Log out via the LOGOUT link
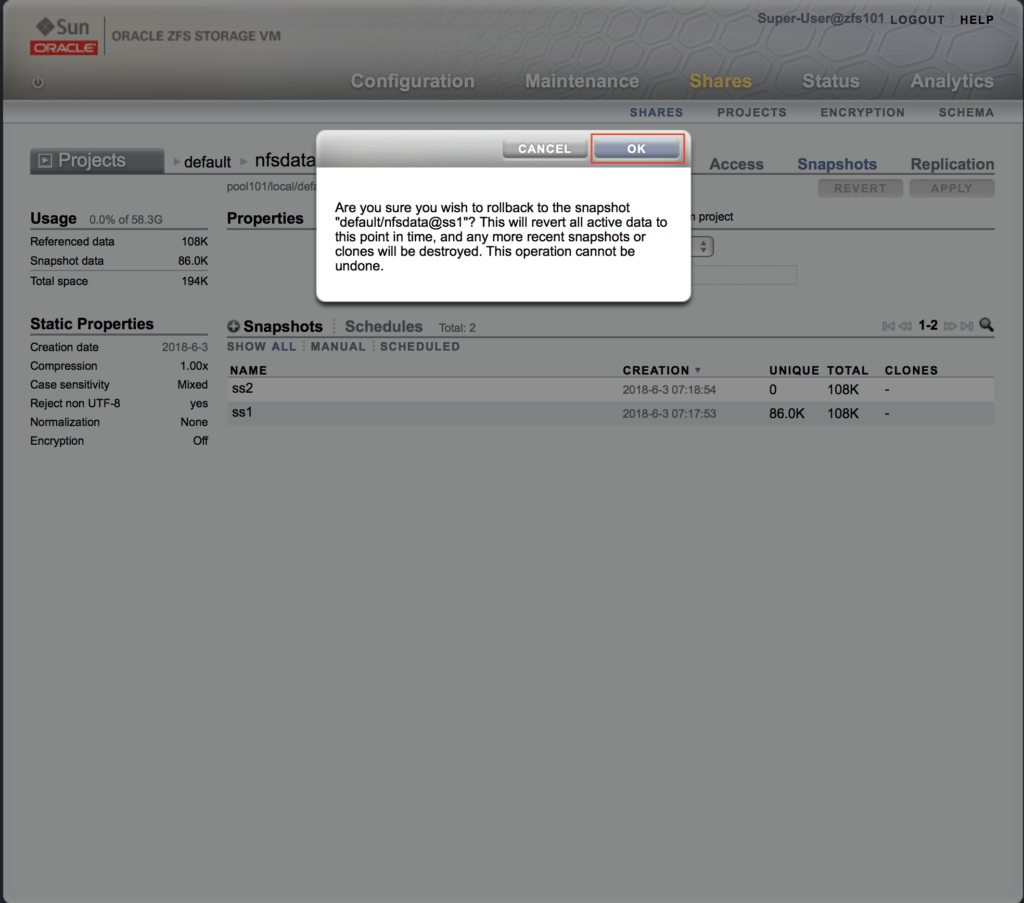The width and height of the screenshot is (1024, 903). coord(918,20)
